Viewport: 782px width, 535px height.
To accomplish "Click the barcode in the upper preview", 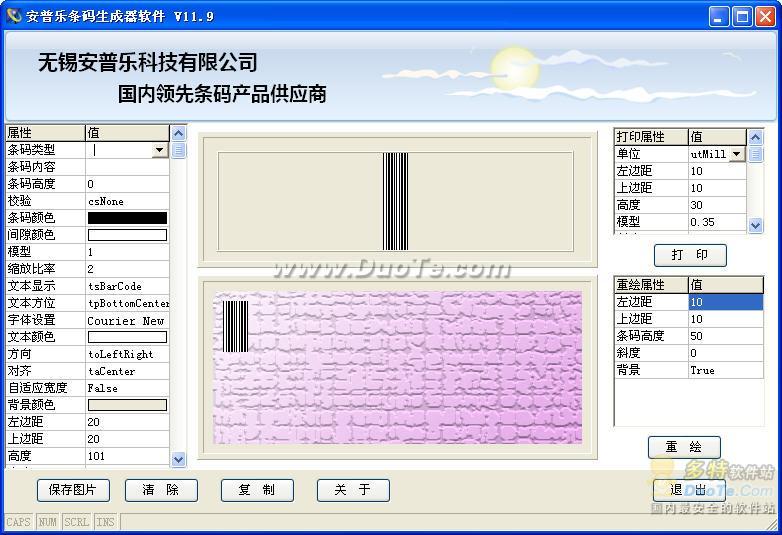I will 395,201.
